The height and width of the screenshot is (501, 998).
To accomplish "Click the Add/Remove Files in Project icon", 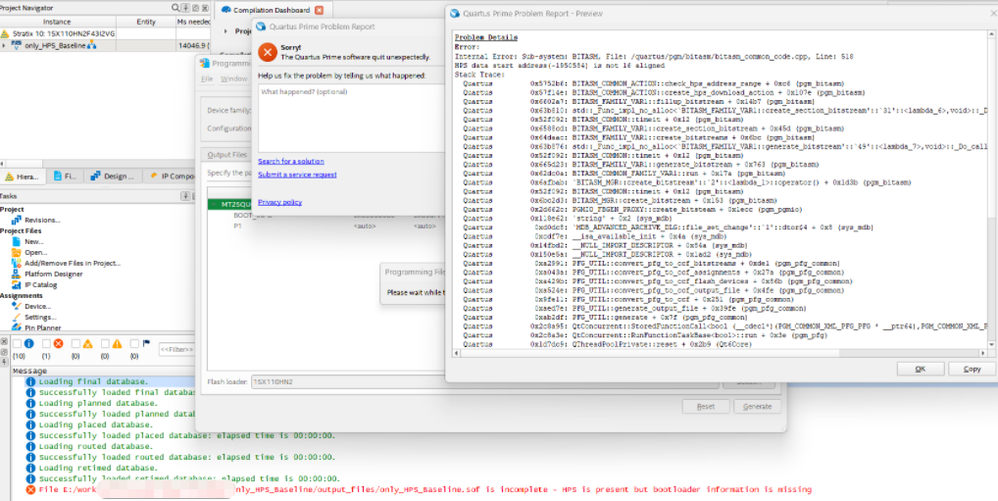I will (17, 263).
